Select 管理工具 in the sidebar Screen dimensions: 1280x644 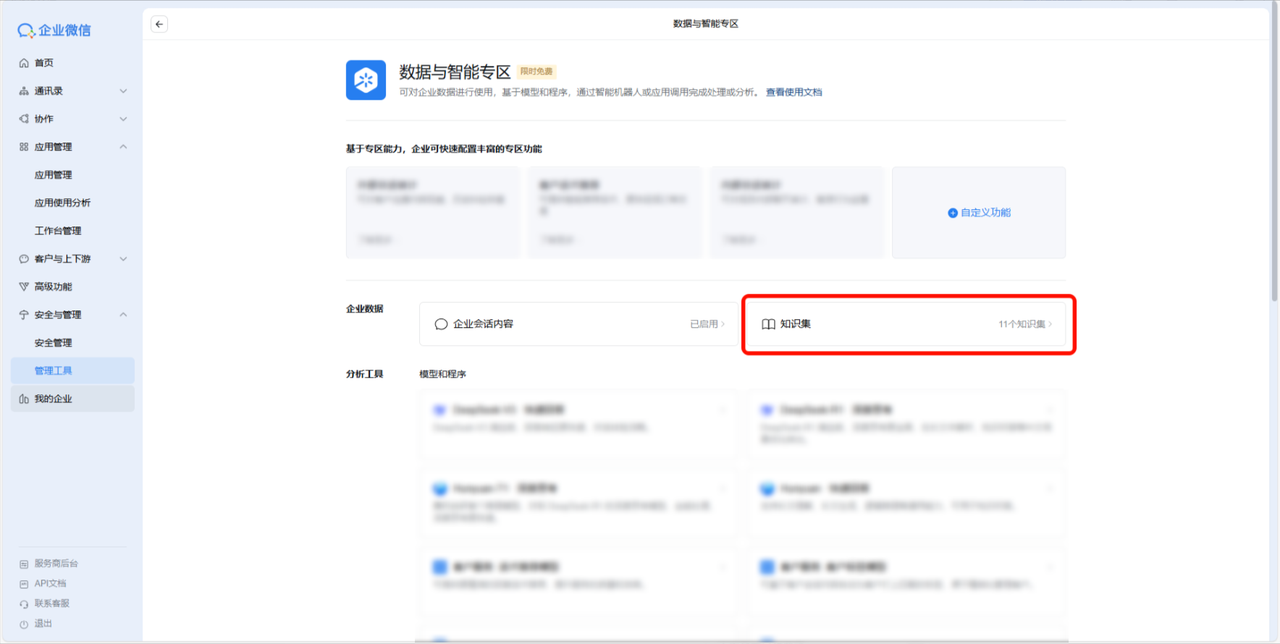pyautogui.click(x=53, y=371)
